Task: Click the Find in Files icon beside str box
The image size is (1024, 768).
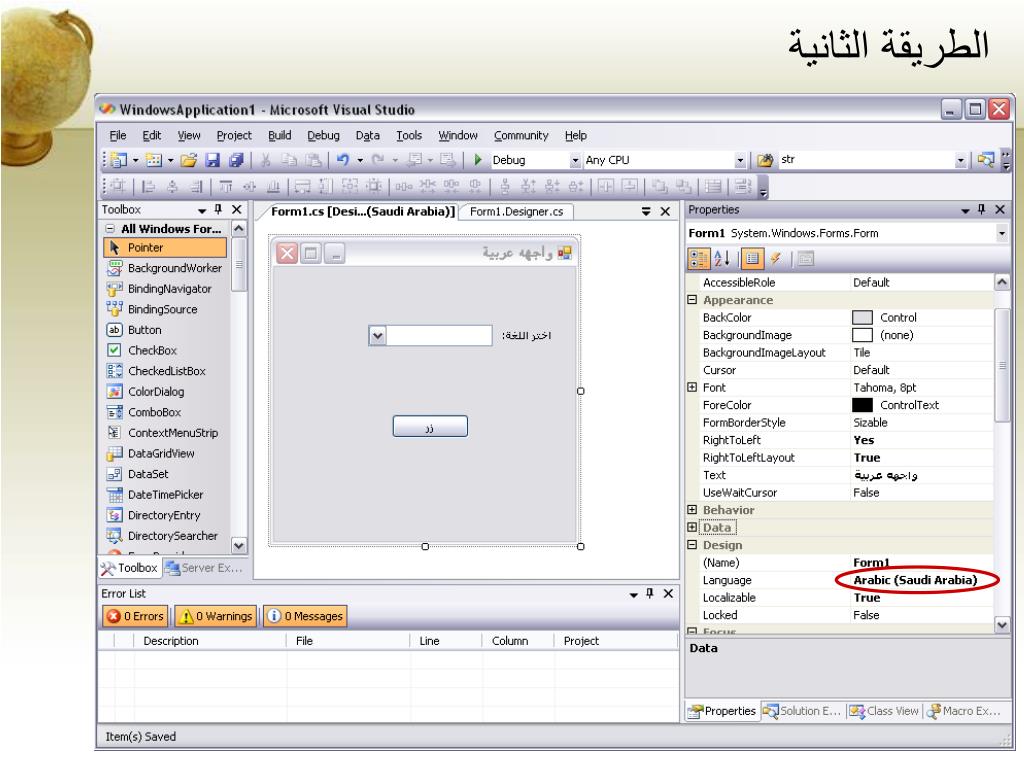Action: (x=765, y=160)
